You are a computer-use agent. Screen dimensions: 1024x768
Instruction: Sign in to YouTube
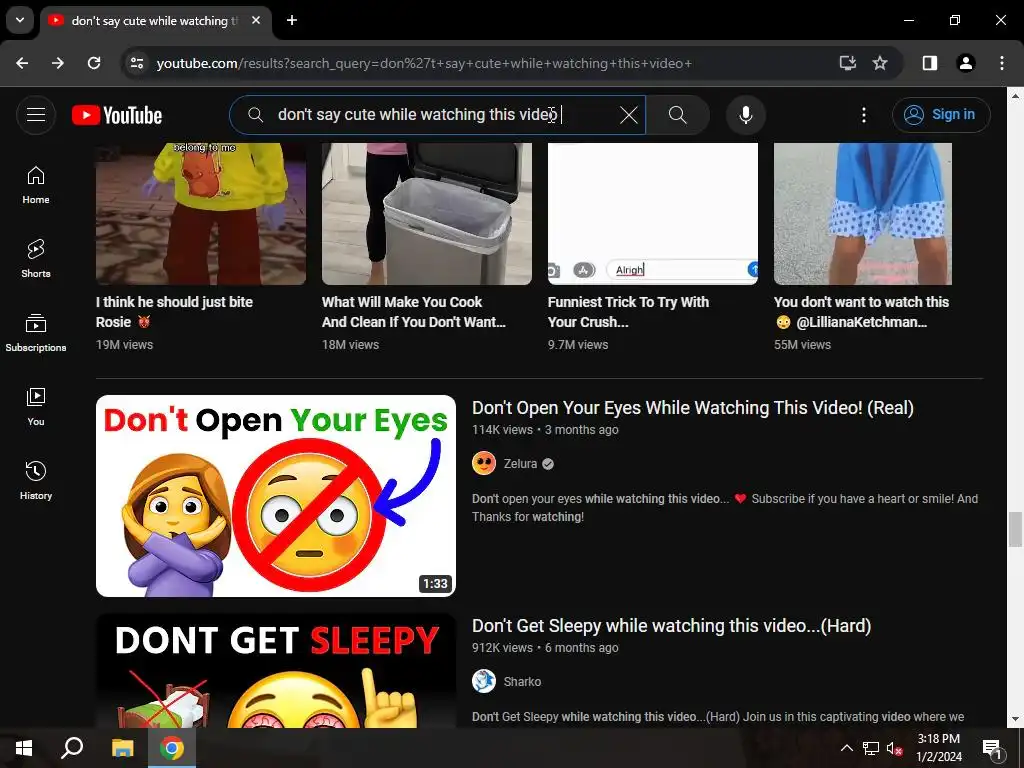[940, 115]
